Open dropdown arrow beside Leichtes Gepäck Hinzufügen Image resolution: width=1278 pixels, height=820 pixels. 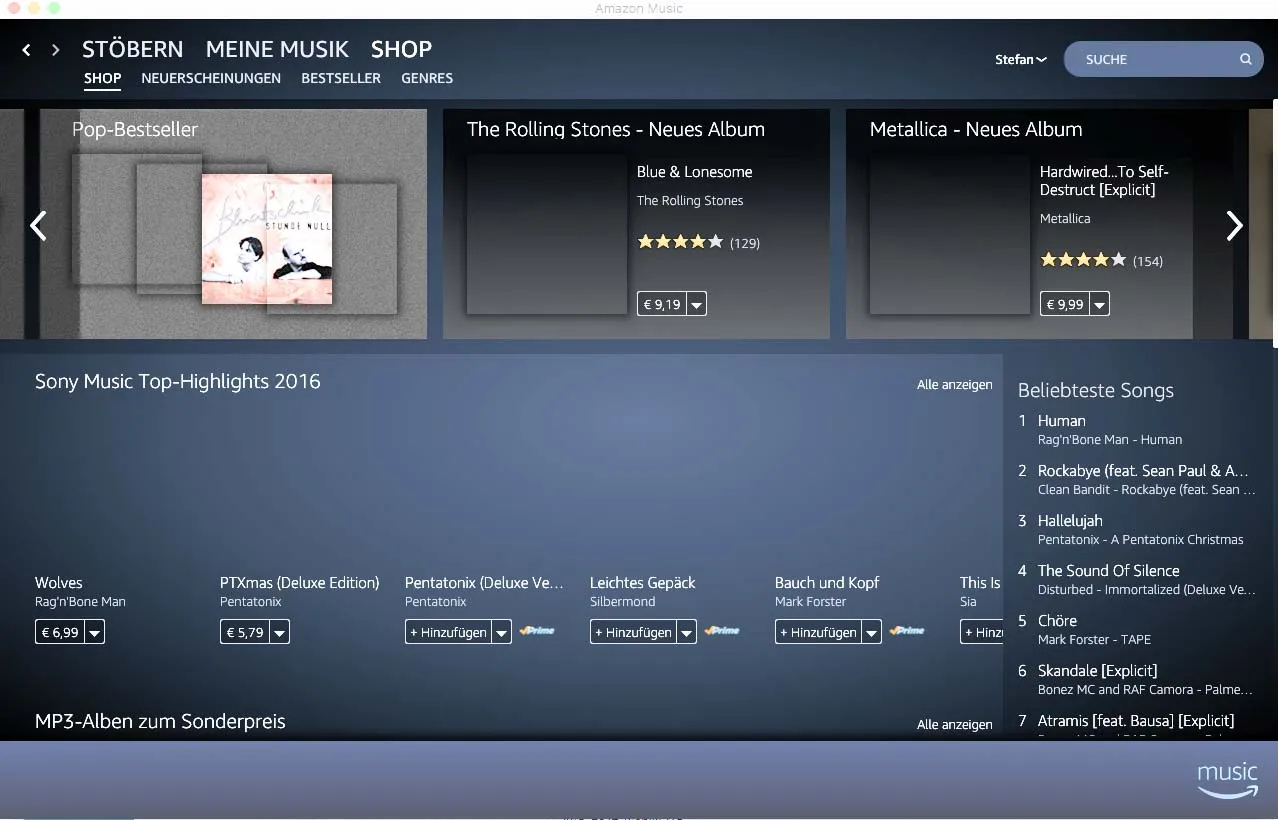(686, 633)
